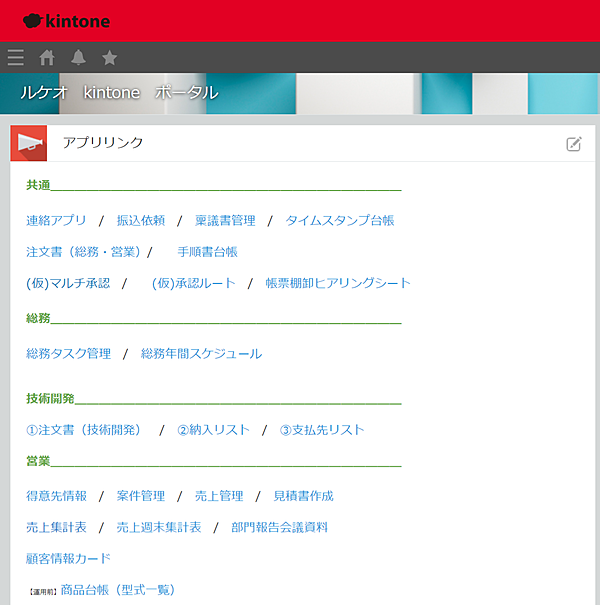Open the 手順書台帳 link
The image size is (600, 605).
(x=207, y=251)
